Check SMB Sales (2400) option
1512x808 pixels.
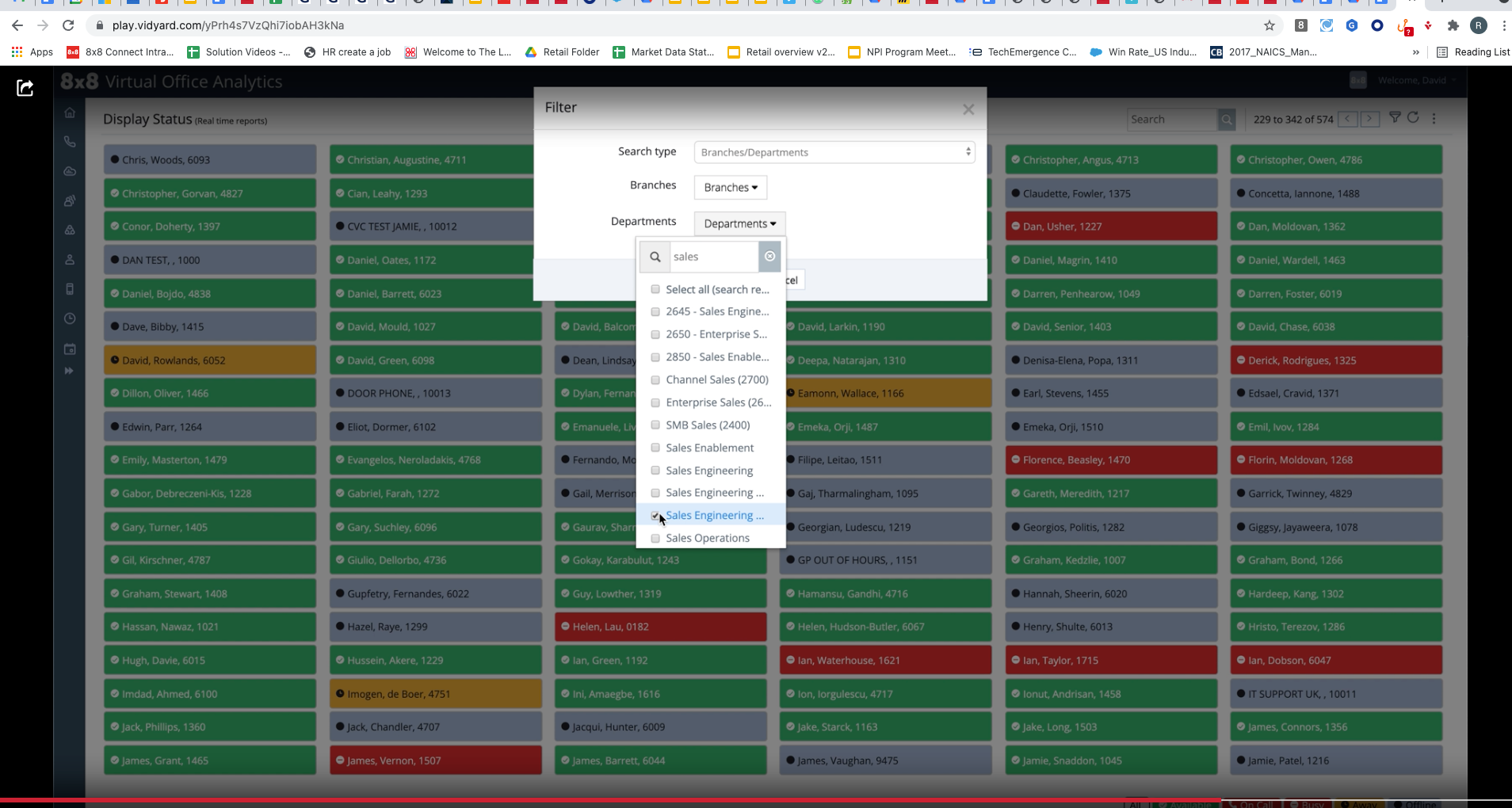click(x=655, y=425)
